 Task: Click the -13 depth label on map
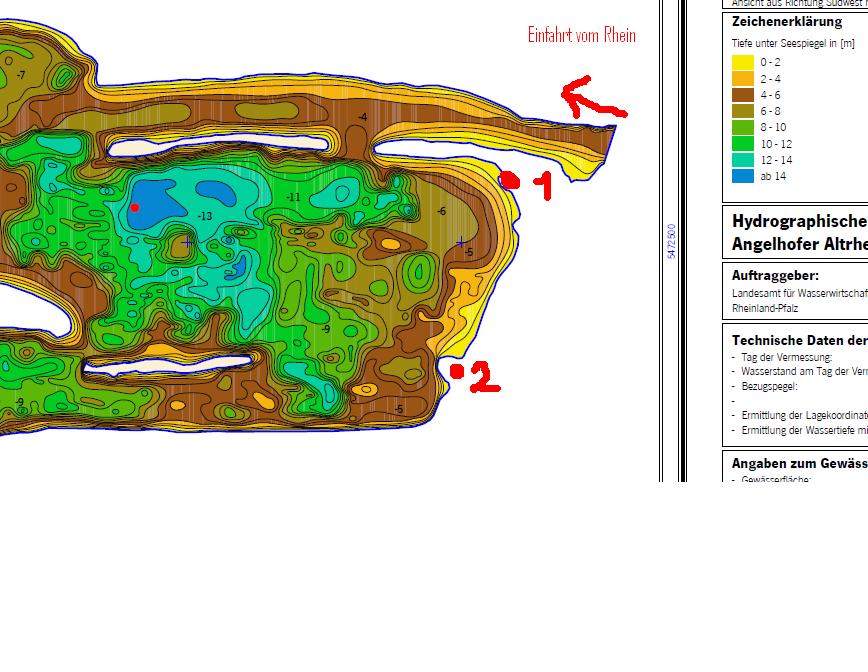click(205, 216)
